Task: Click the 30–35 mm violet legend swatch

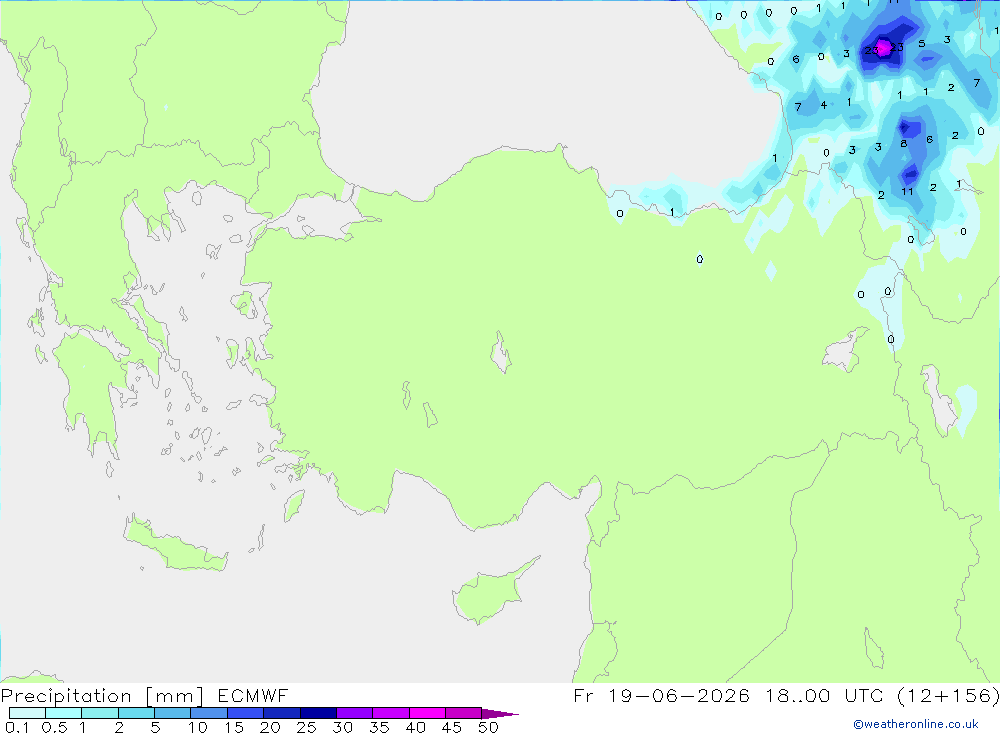Action: tap(354, 713)
